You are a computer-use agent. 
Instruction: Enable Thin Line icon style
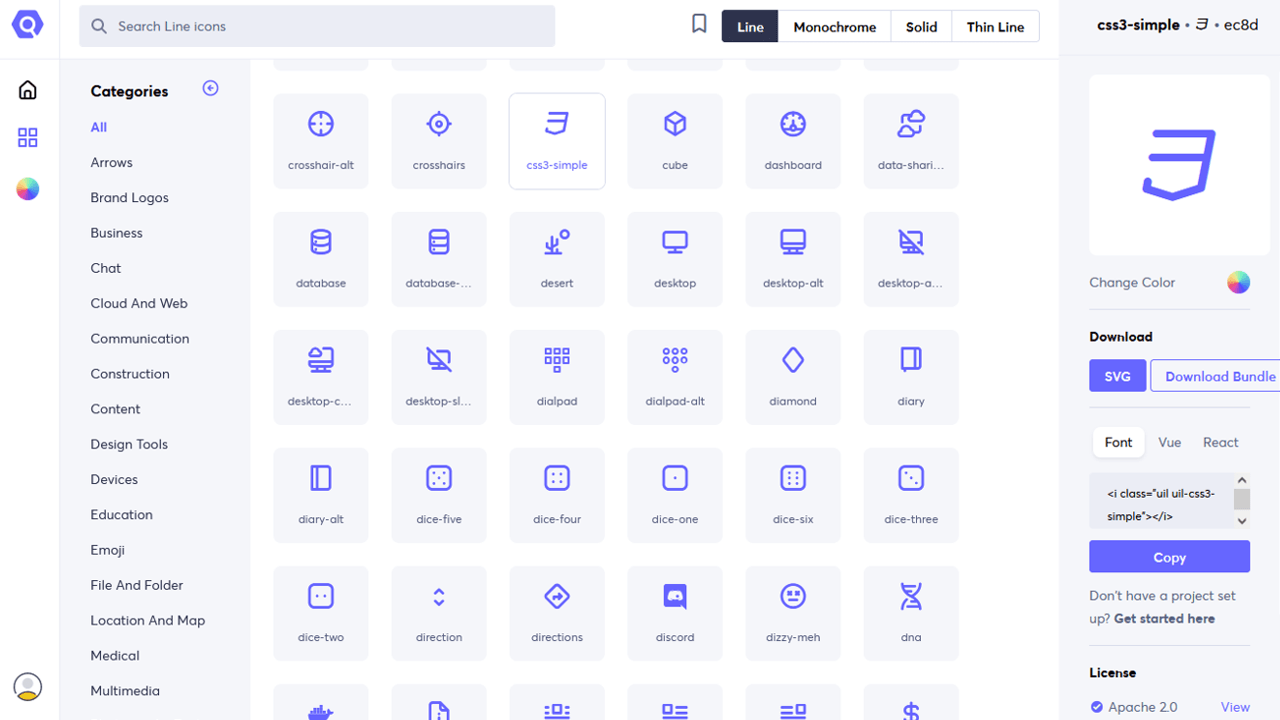point(995,27)
